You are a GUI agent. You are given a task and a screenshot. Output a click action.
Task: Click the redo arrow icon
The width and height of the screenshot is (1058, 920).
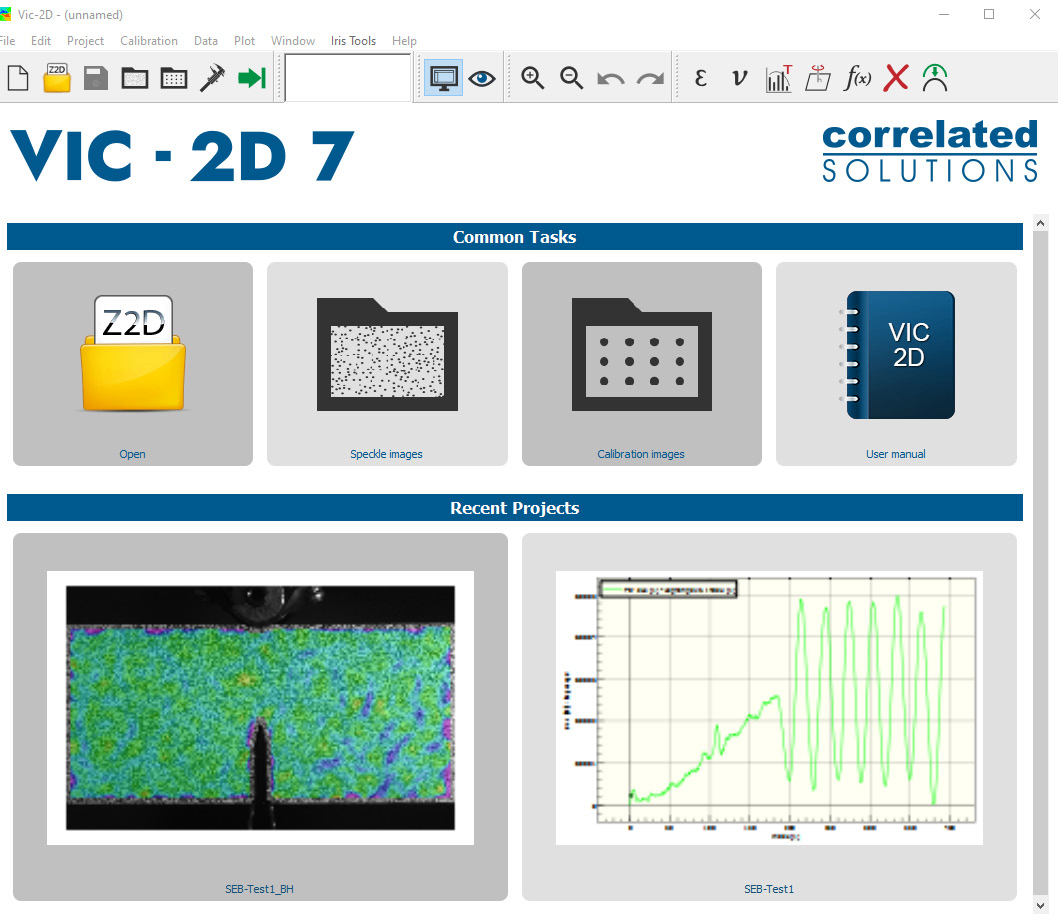650,80
